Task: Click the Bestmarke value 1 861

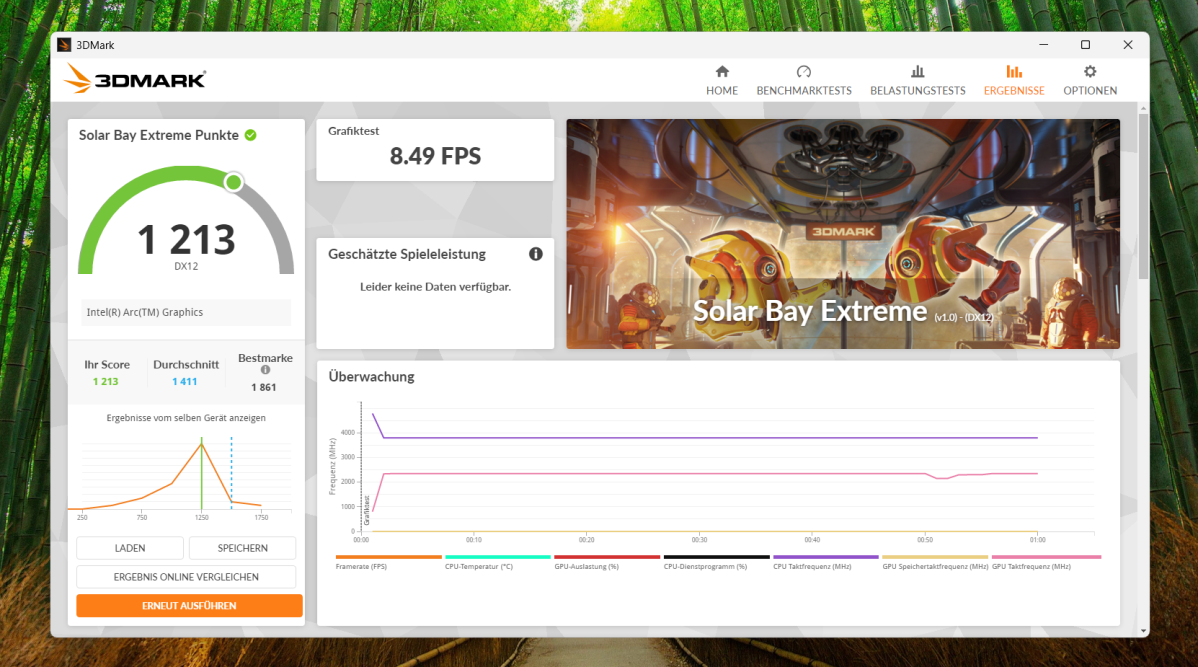Action: pyautogui.click(x=264, y=387)
